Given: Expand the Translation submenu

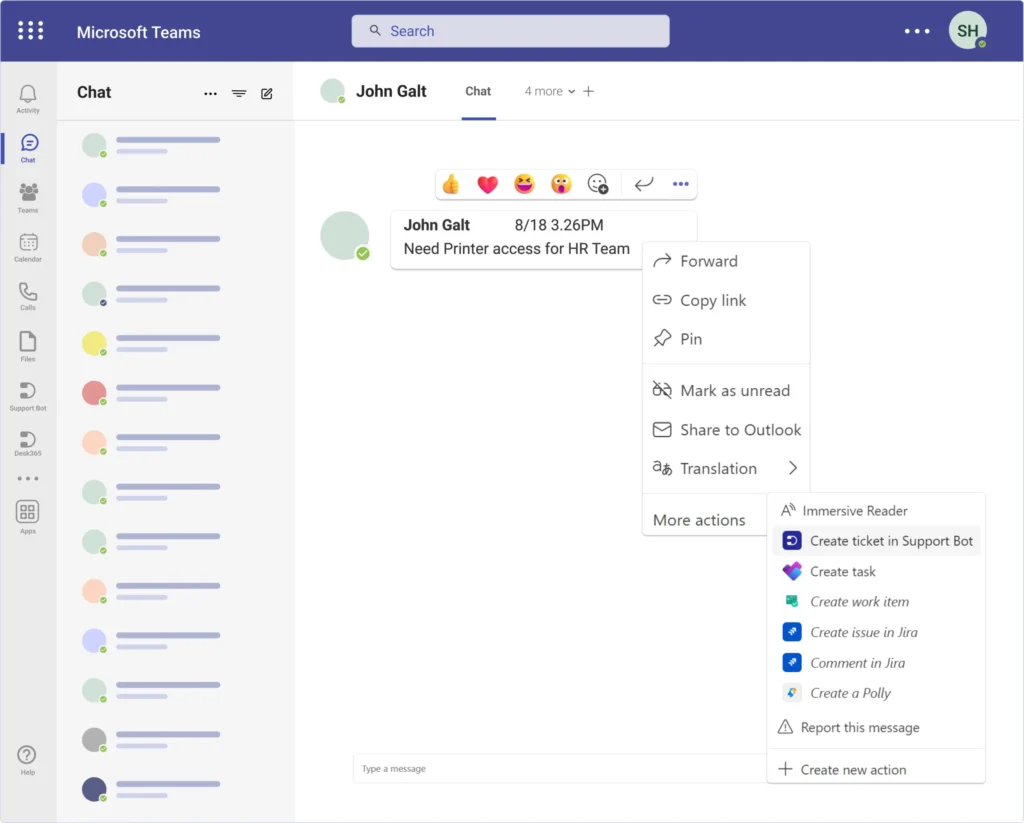Looking at the screenshot, I should pos(725,468).
